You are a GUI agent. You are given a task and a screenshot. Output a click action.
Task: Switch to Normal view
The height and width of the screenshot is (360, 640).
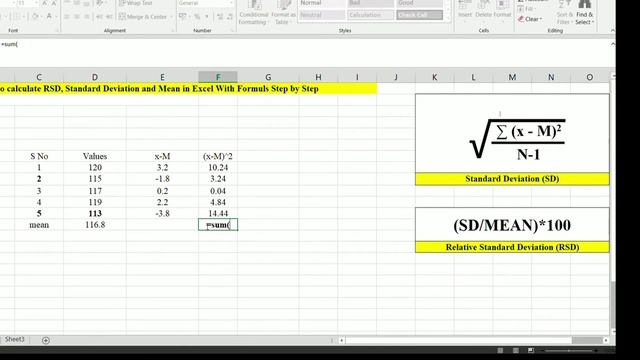(500, 350)
